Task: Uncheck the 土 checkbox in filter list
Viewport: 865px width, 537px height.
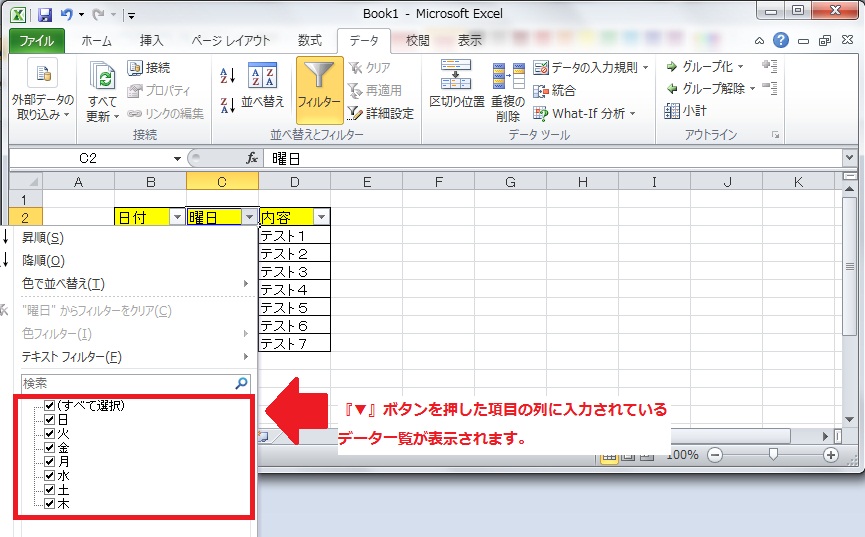Action: pyautogui.click(x=50, y=490)
